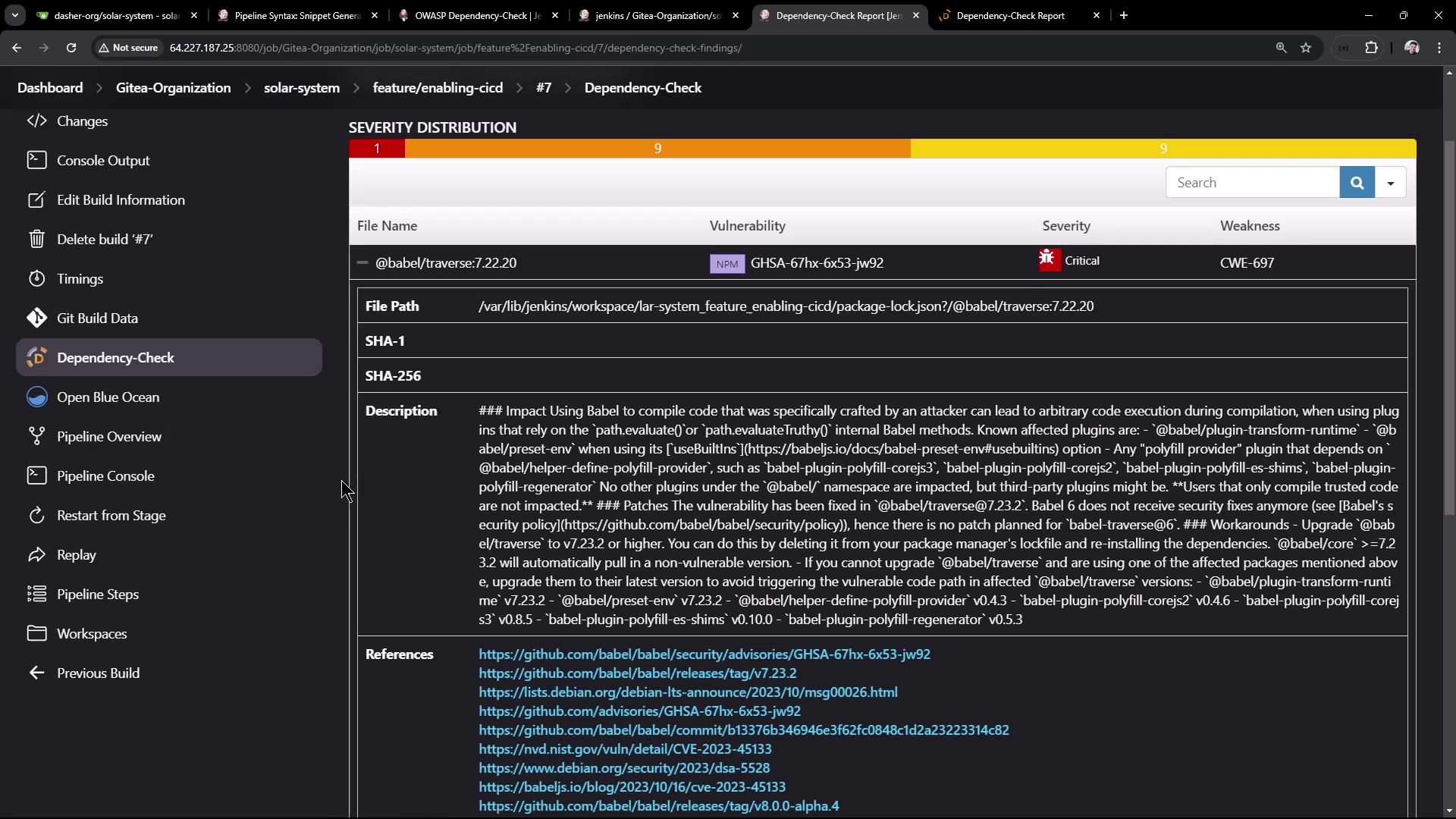Click the Delete build '#7' trash icon
Viewport: 1456px width, 819px height.
[36, 239]
